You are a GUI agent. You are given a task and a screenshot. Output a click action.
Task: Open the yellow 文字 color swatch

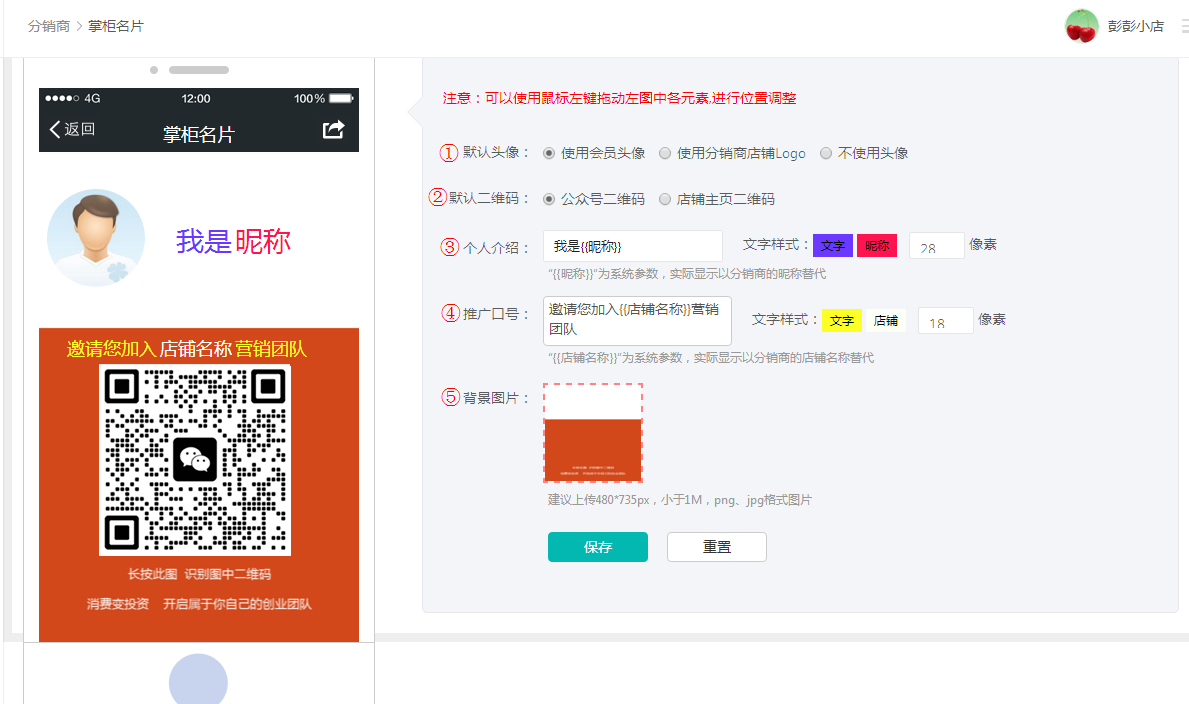click(x=841, y=321)
